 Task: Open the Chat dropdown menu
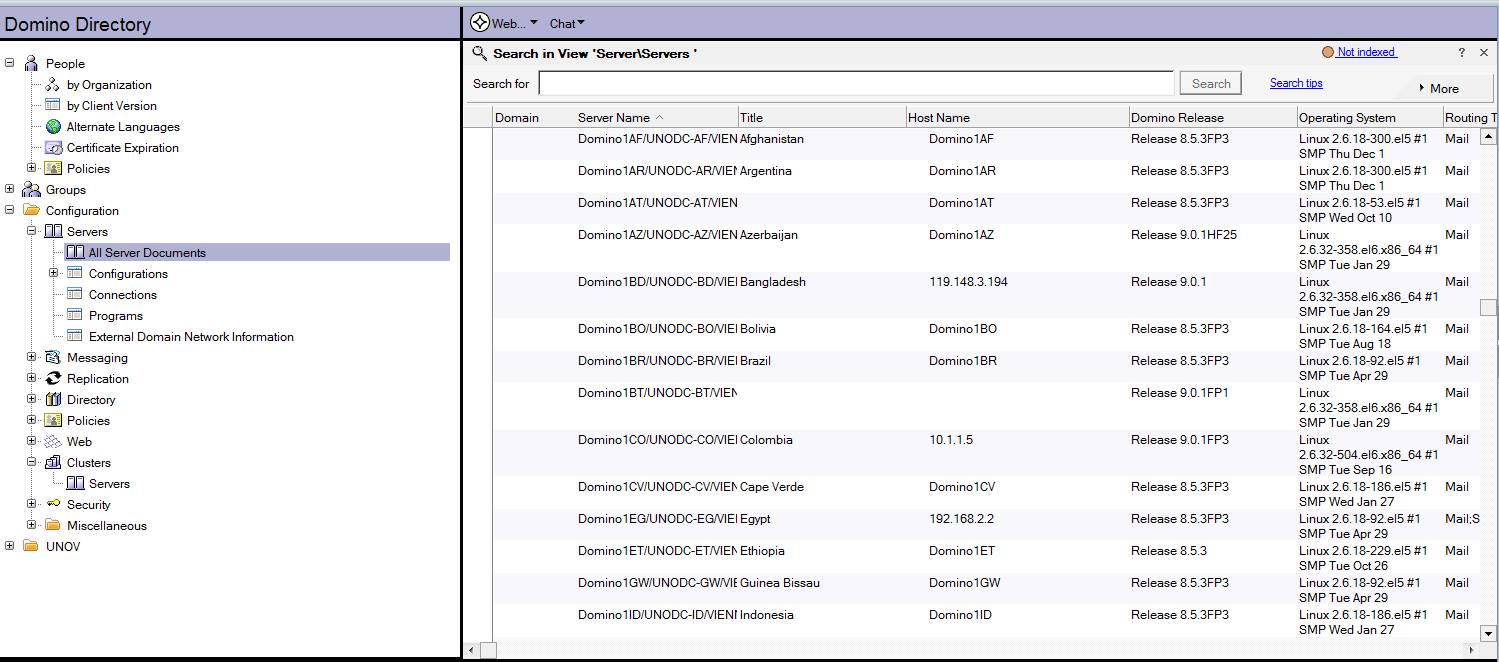[567, 23]
